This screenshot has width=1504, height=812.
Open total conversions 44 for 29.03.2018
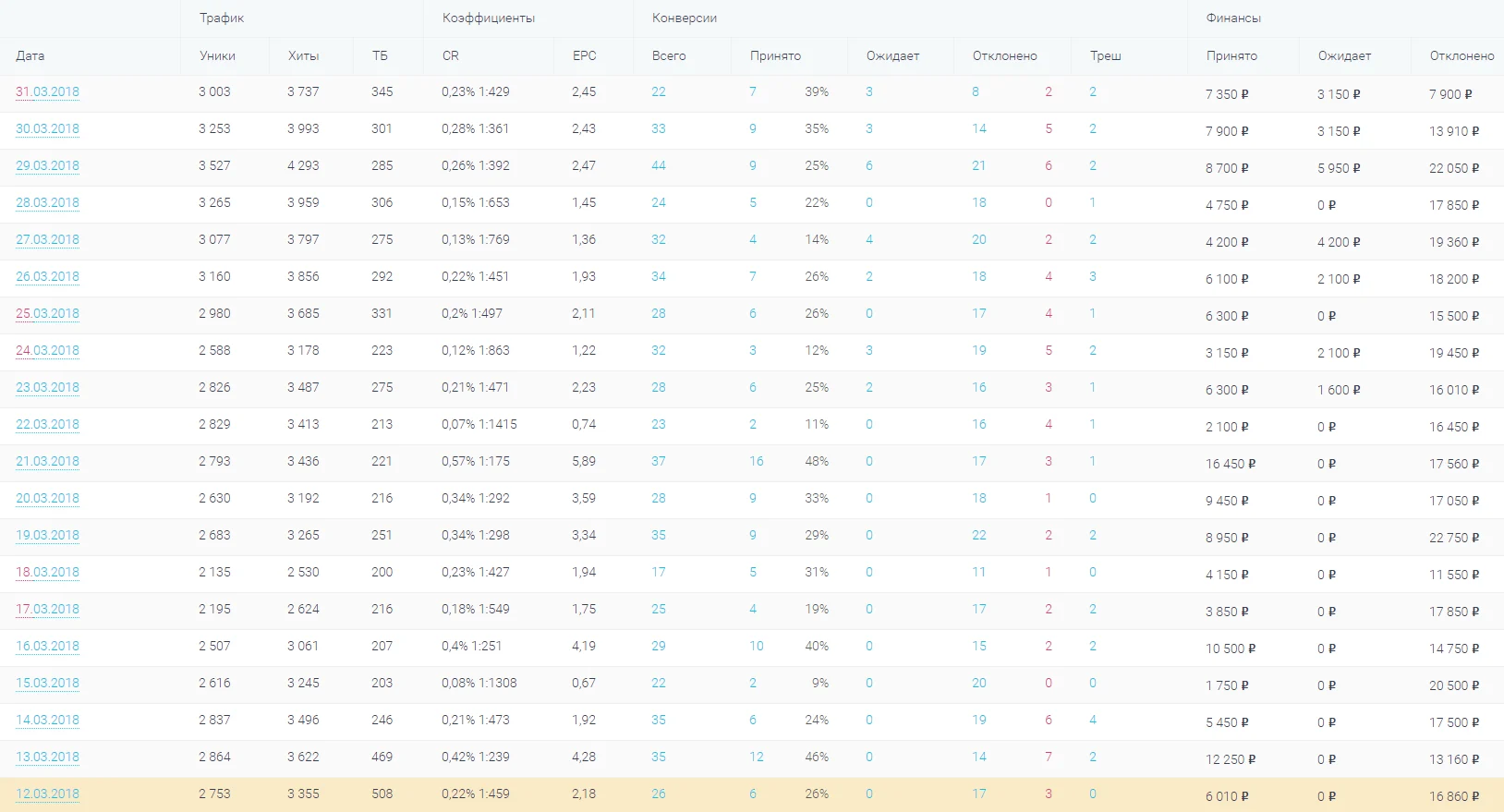[659, 166]
